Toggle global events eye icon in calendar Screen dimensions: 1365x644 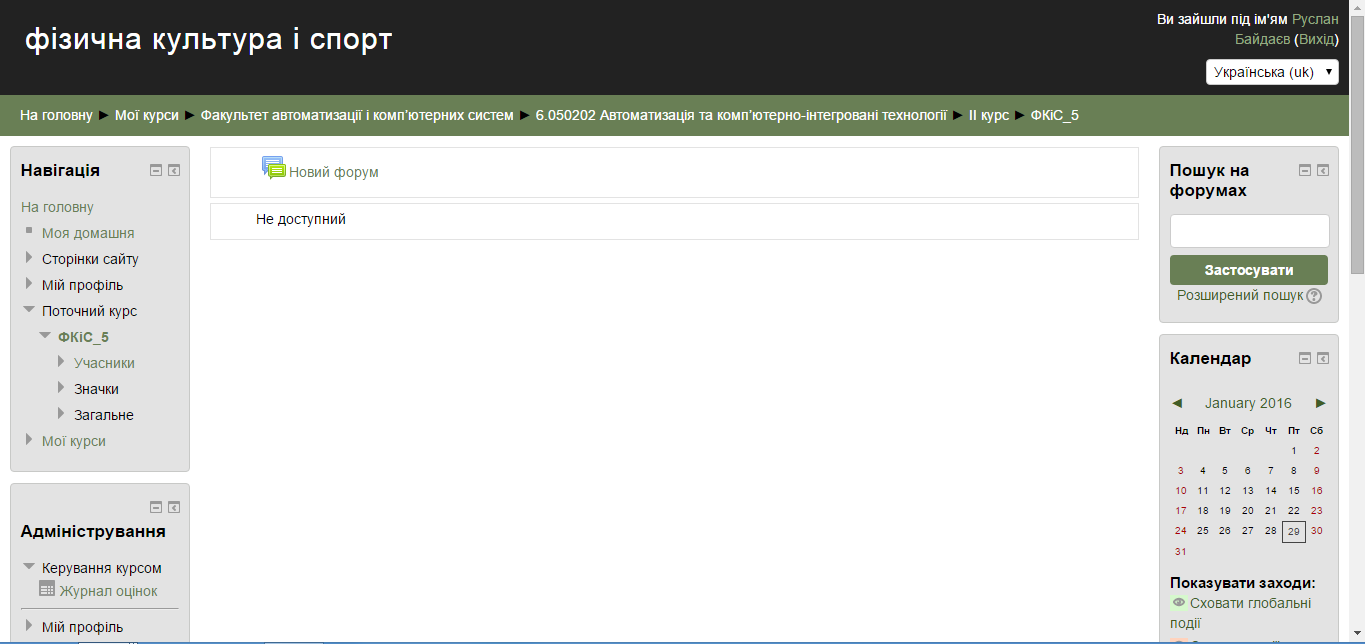point(1179,603)
